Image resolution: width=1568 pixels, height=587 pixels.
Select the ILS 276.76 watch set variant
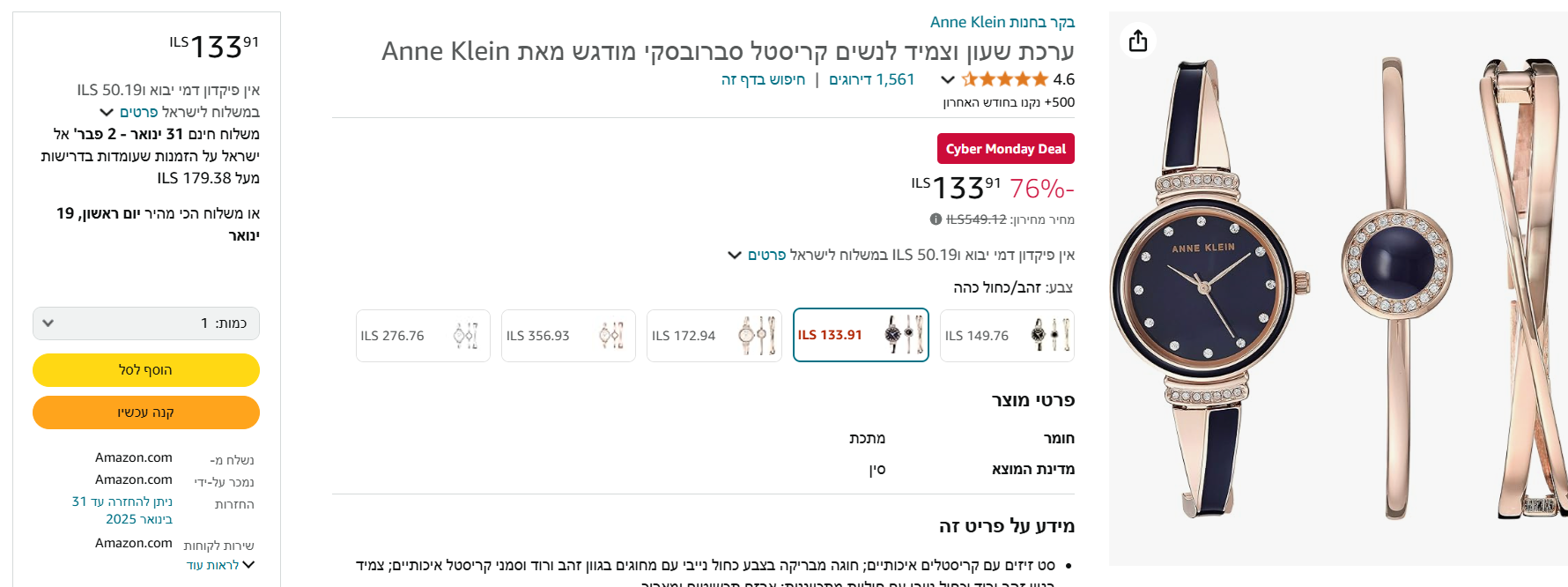423,336
